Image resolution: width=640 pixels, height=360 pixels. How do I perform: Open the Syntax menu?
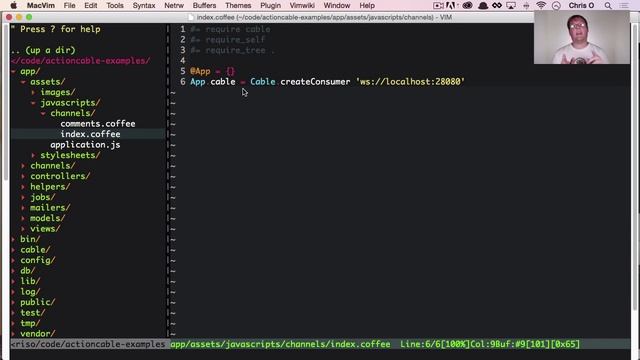[x=144, y=5]
